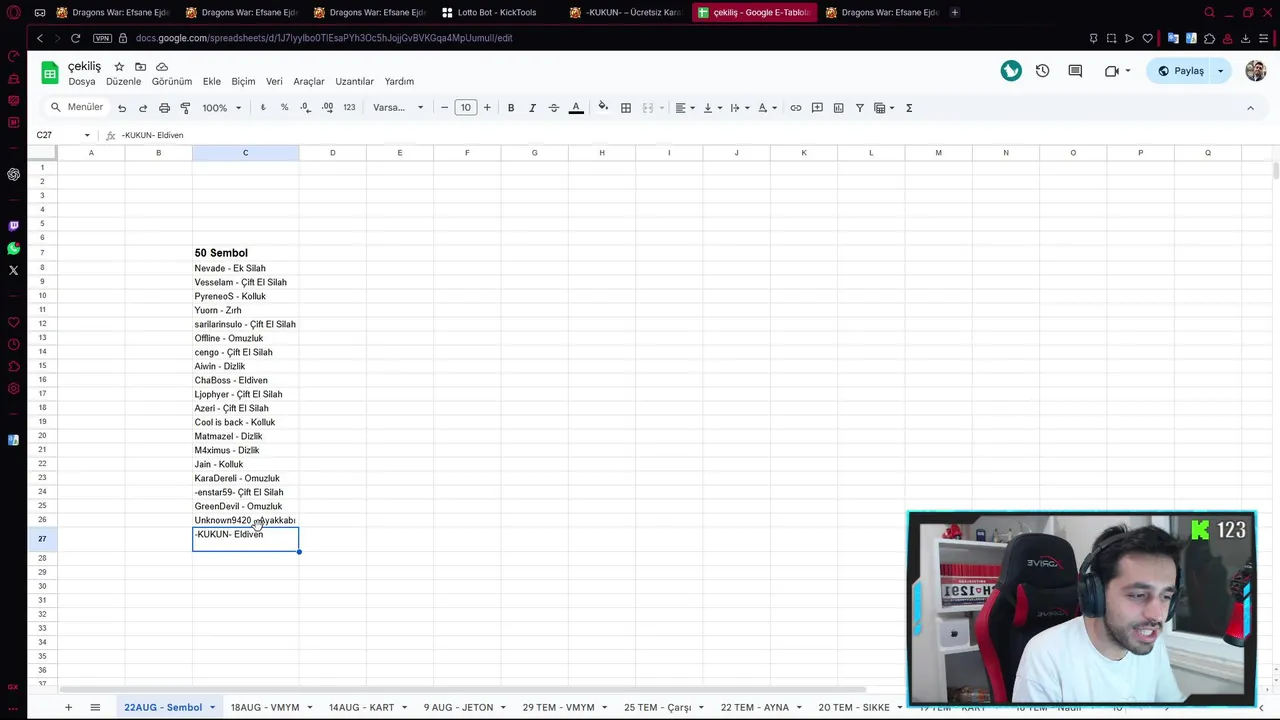Collapse the toolbar with chevron
The image size is (1280, 720).
coord(1250,108)
